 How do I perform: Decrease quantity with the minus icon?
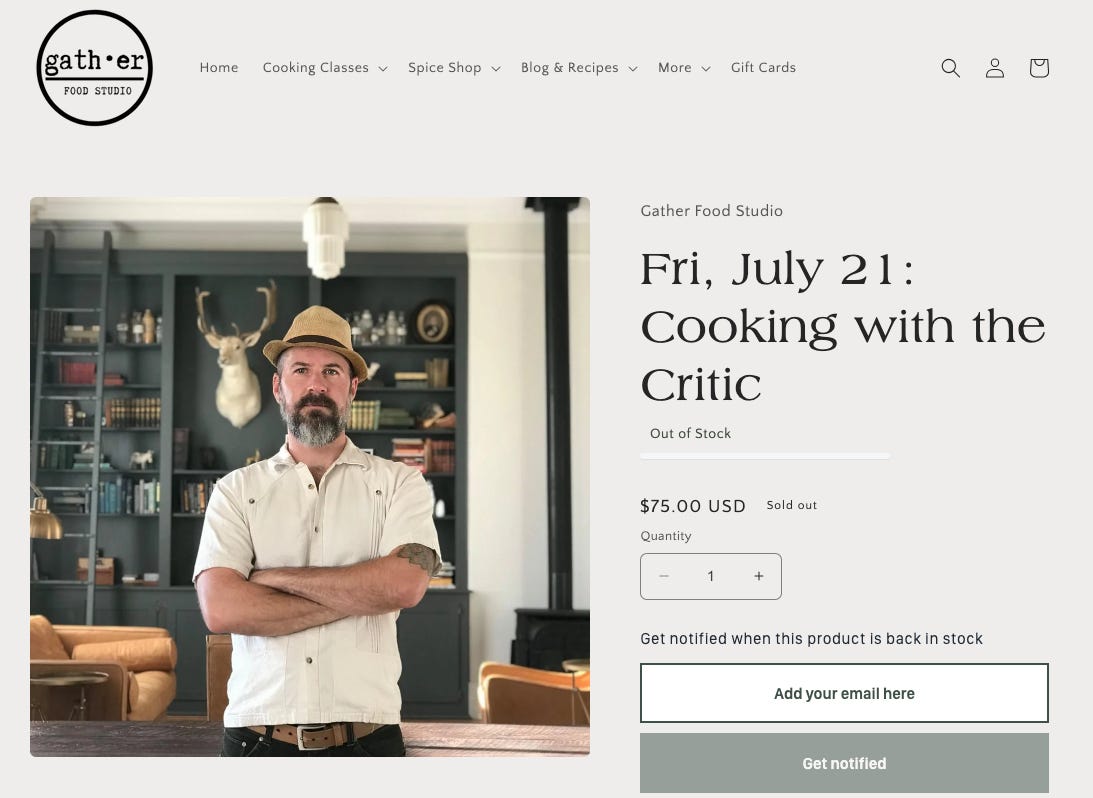[x=664, y=576]
